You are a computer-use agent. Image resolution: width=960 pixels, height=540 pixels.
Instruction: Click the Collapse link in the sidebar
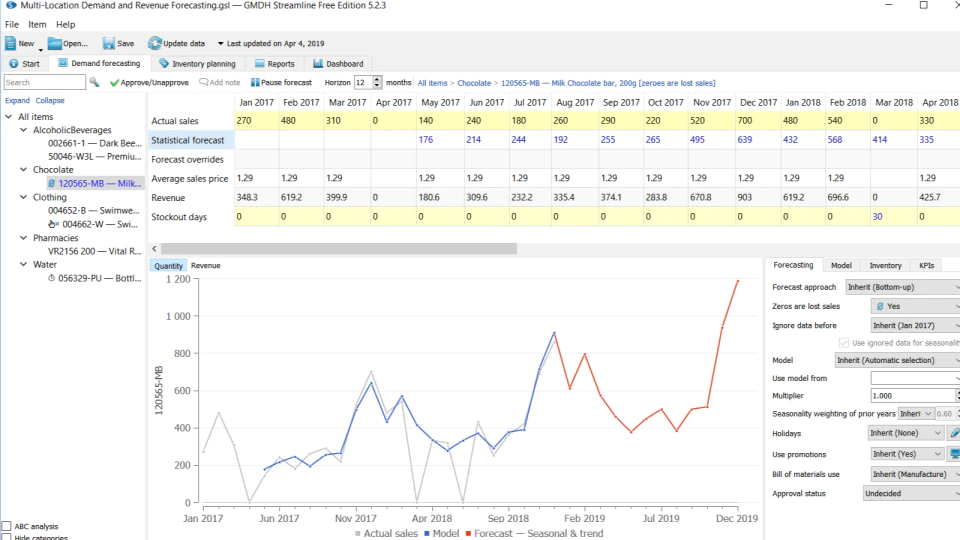click(50, 100)
